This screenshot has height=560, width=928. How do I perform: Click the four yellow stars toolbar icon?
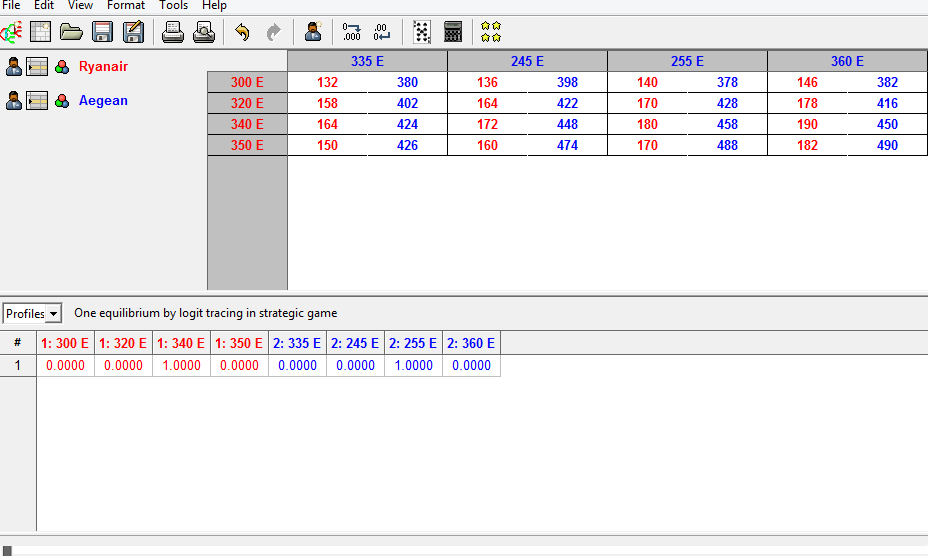click(x=491, y=32)
